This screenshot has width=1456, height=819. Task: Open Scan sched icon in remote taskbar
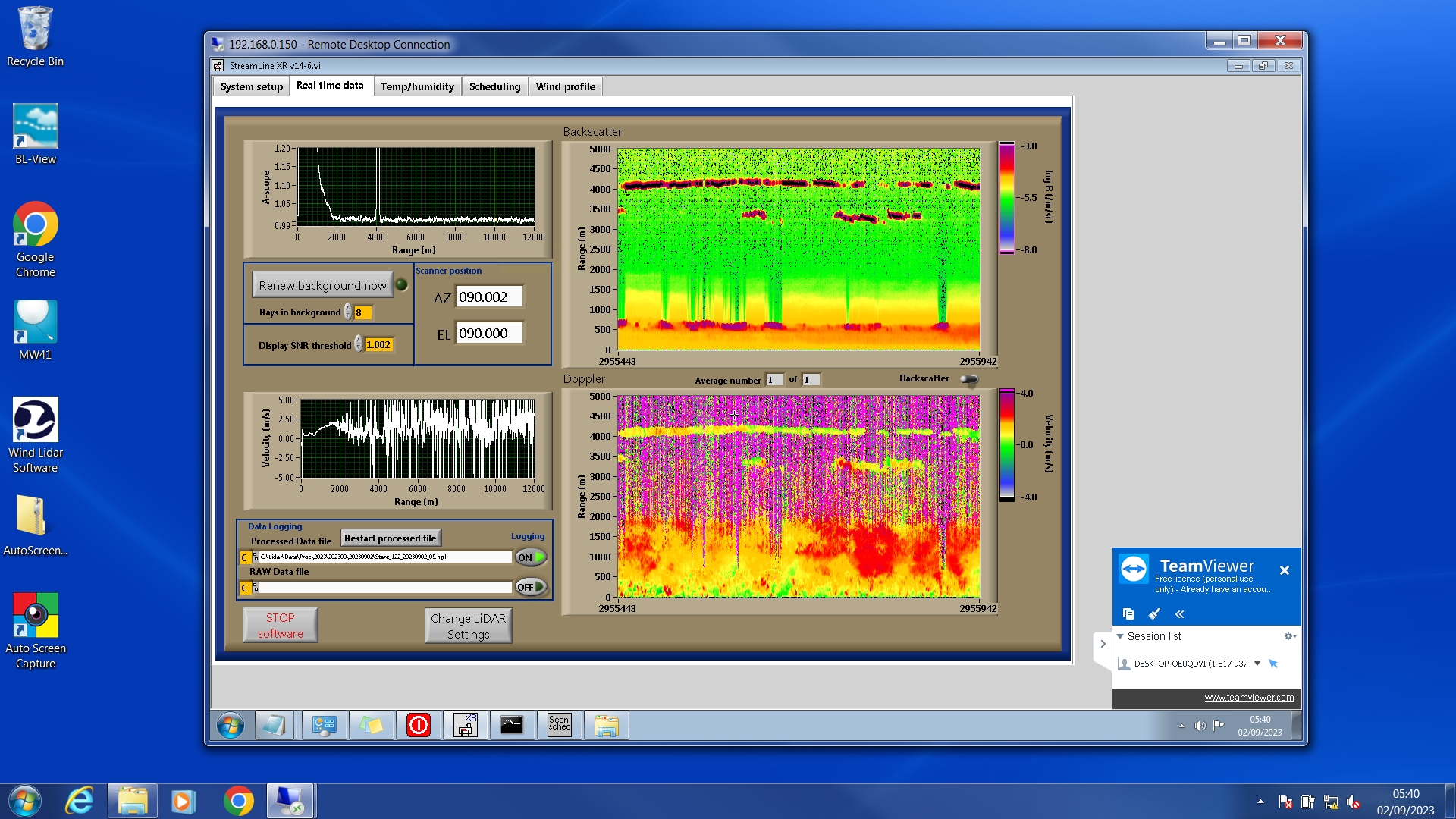[560, 726]
